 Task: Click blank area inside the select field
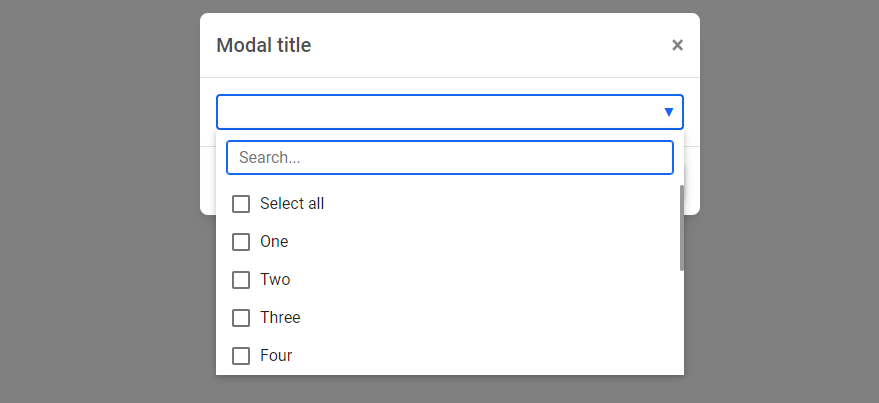[437, 112]
